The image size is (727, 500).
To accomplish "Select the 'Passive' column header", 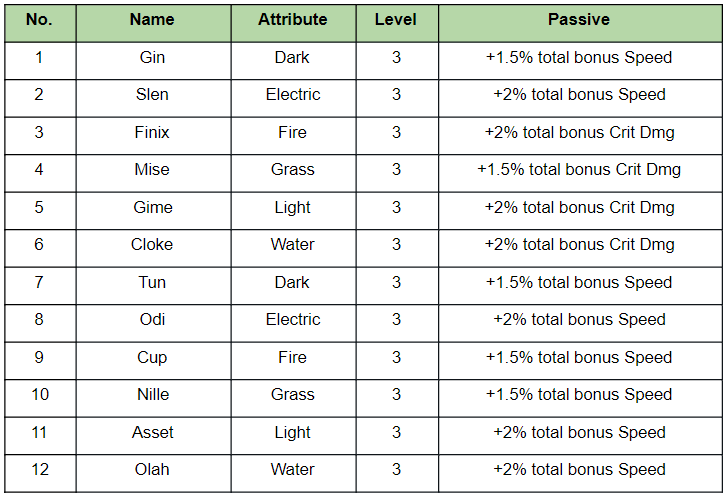I will (x=578, y=20).
